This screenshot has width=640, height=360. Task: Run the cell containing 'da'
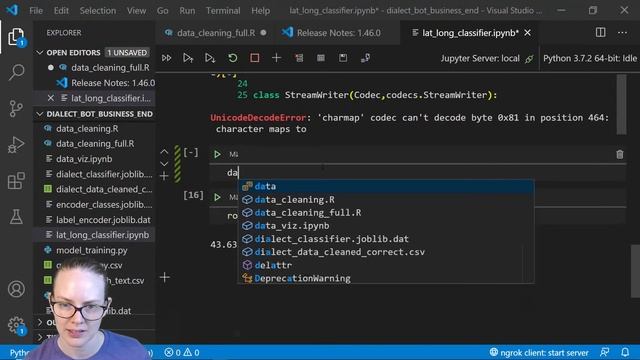pos(217,154)
